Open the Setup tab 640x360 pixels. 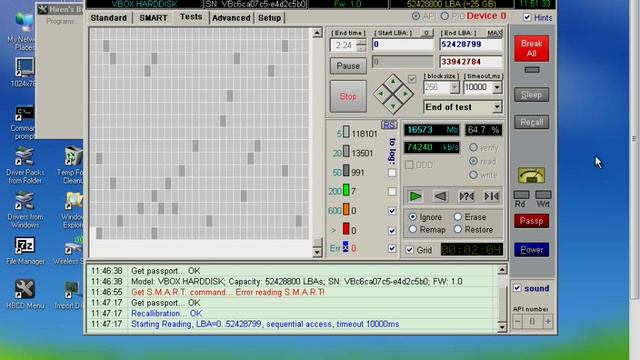[x=269, y=18]
